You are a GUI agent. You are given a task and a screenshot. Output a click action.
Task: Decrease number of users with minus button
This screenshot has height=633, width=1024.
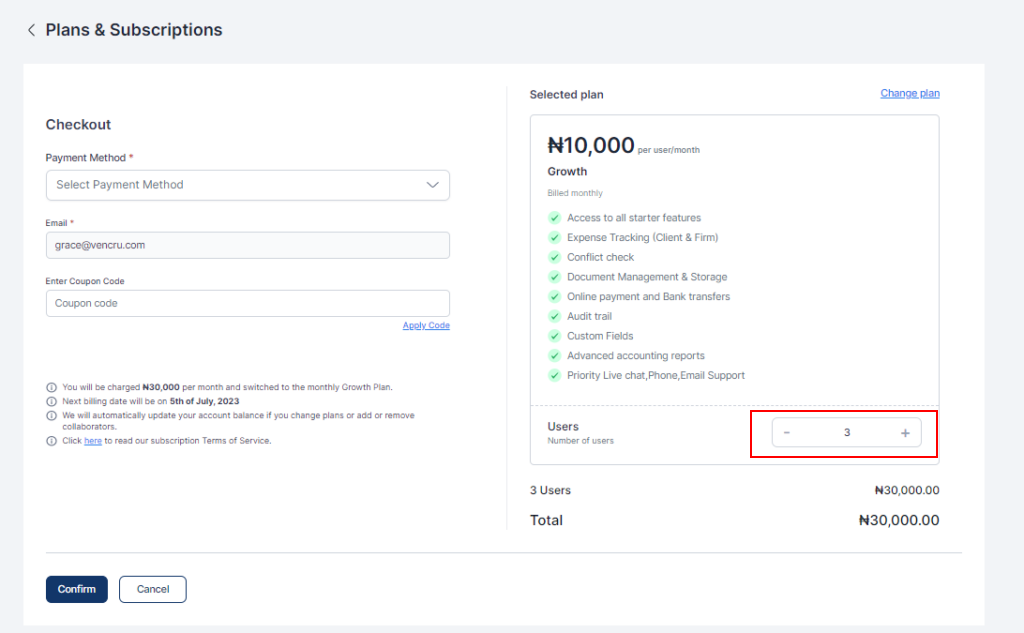pos(787,433)
